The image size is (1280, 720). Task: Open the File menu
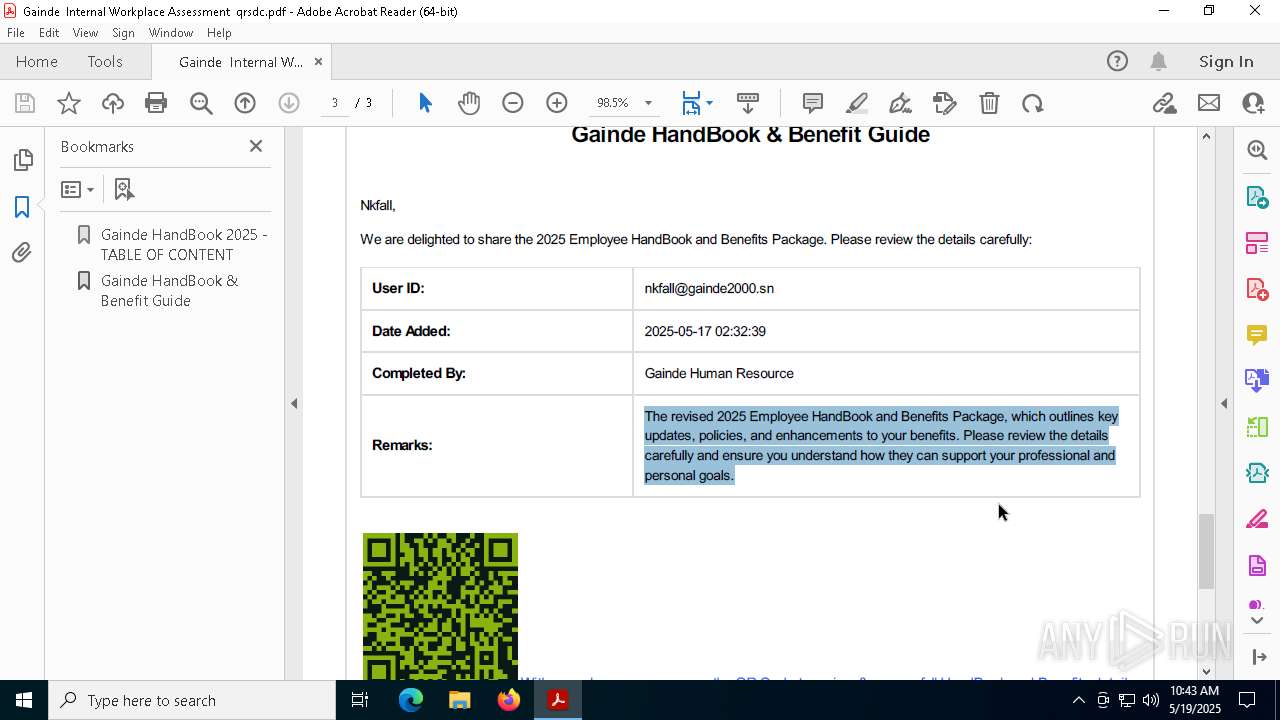[x=16, y=33]
